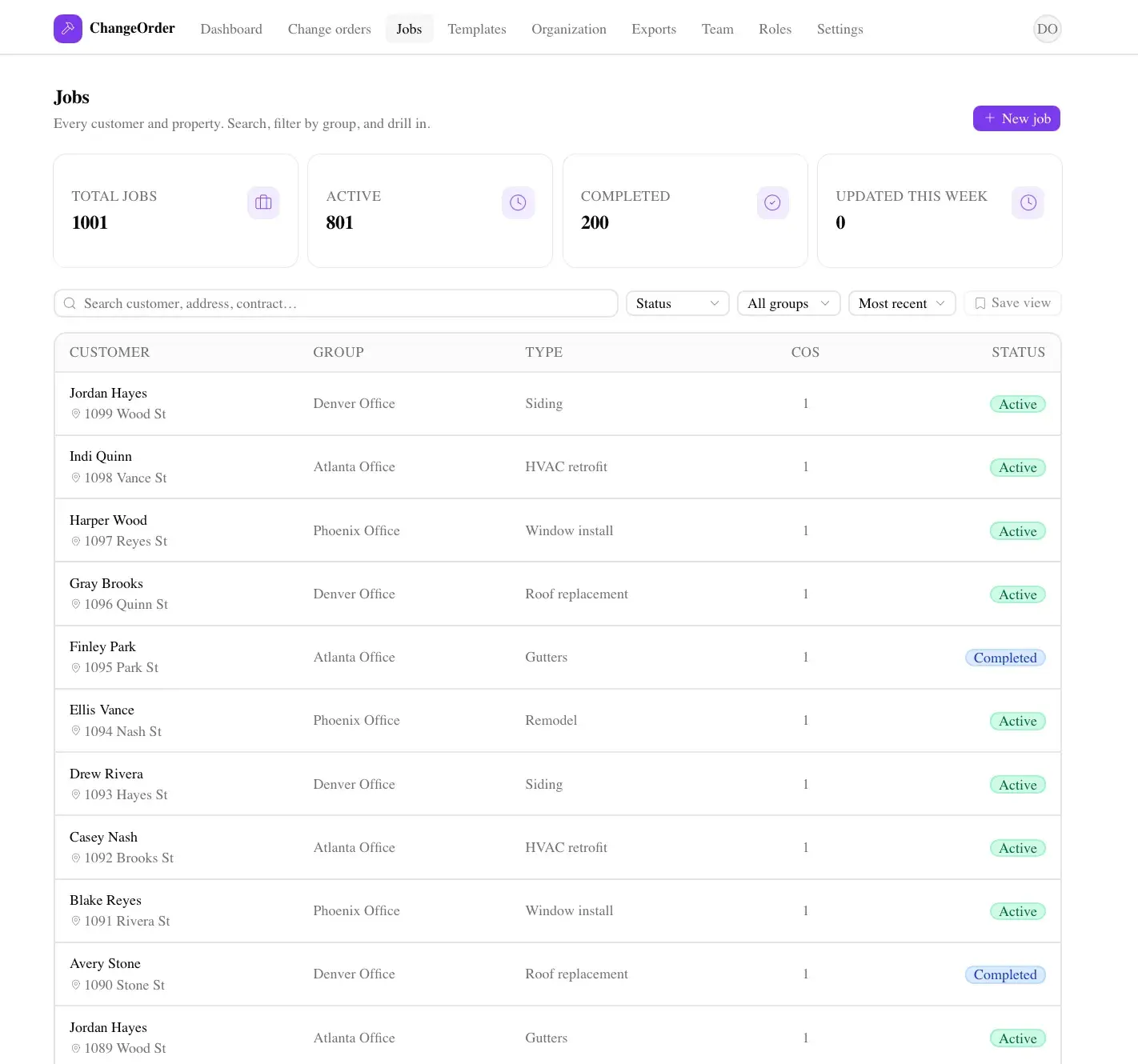Click Phoenix Office in Harper Wood row
This screenshot has height=1064, width=1138.
pyautogui.click(x=356, y=530)
